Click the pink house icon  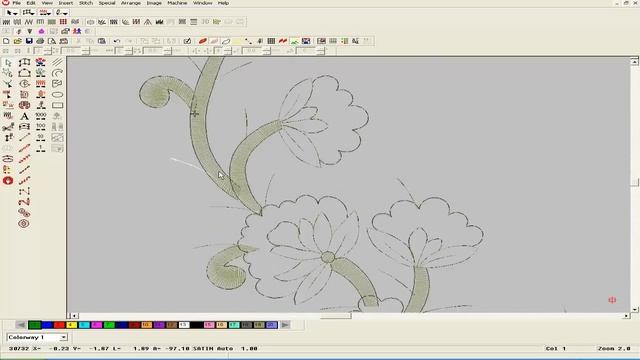click(41, 31)
